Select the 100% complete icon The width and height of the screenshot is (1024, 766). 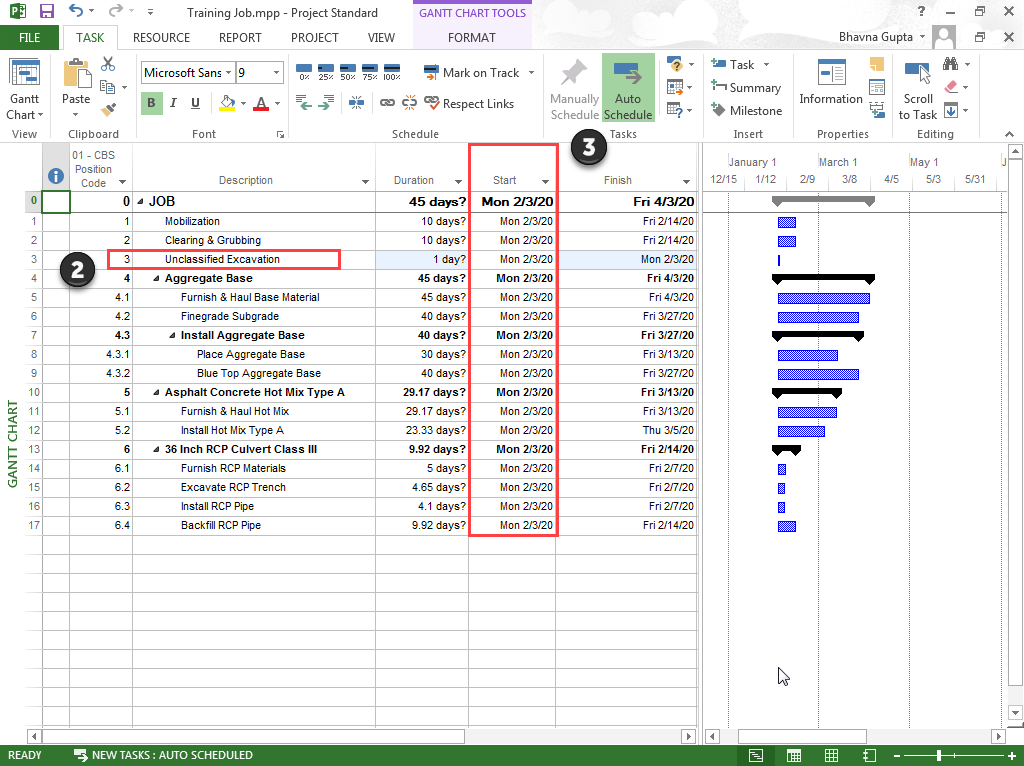pyautogui.click(x=393, y=72)
